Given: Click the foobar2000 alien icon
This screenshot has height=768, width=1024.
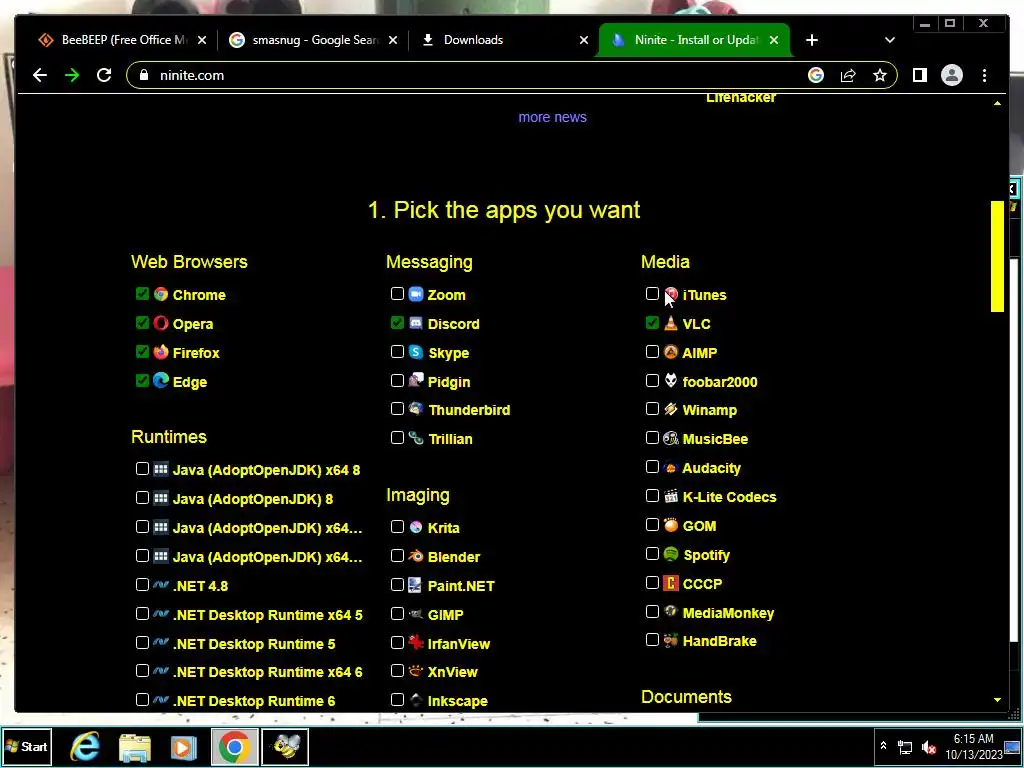Looking at the screenshot, I should tap(671, 381).
